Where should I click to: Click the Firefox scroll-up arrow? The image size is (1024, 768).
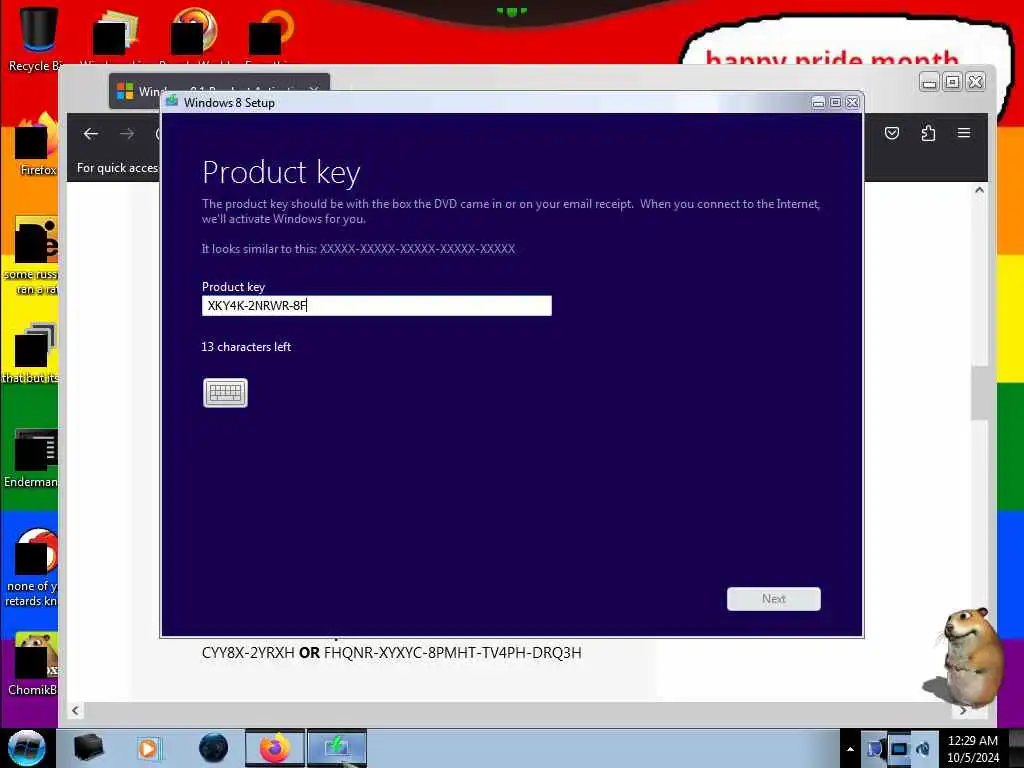[x=979, y=190]
